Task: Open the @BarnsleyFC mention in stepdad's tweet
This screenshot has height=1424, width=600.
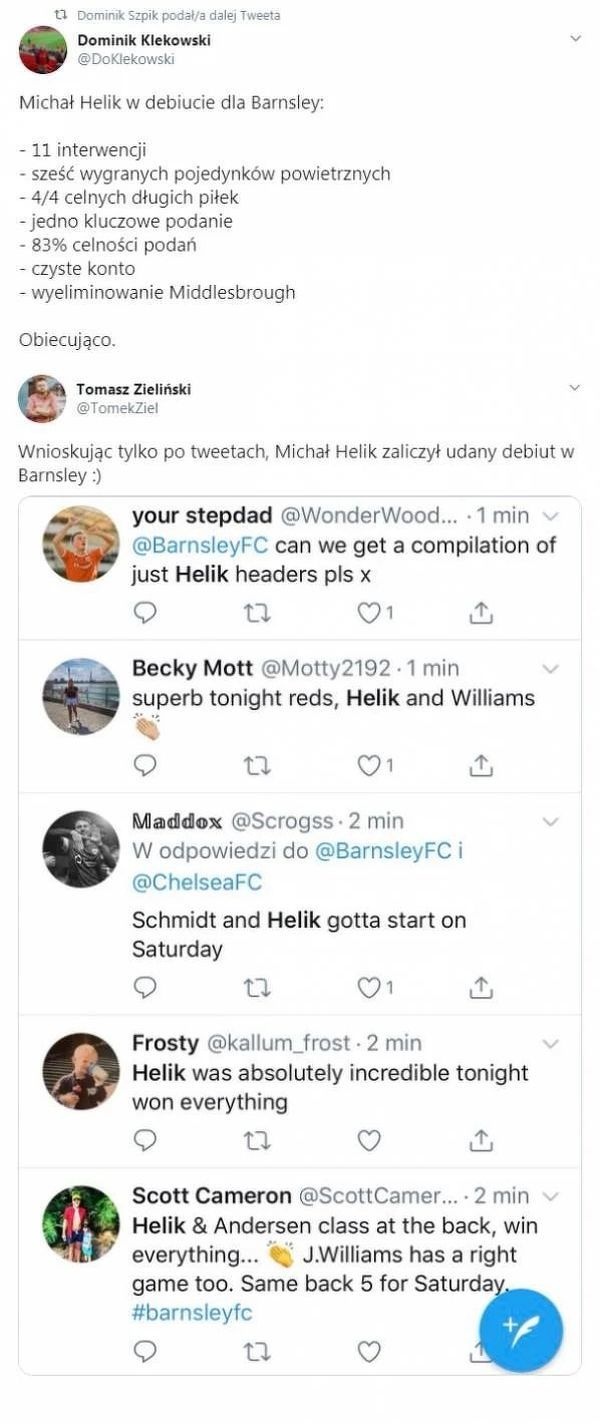Action: [x=200, y=546]
